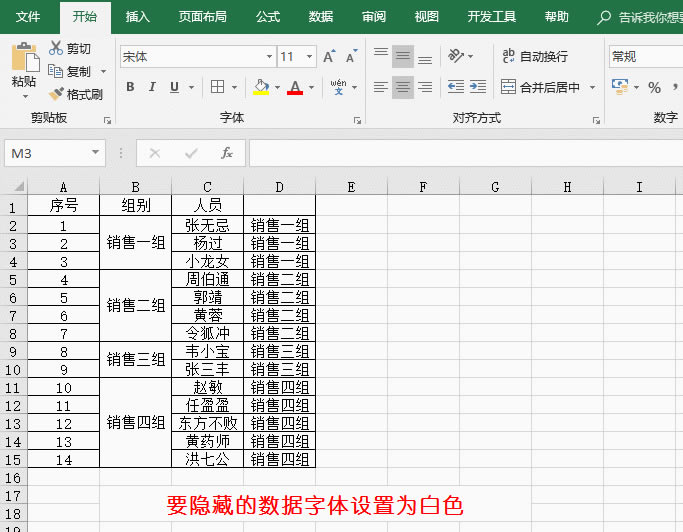Open the font group dialog launcher
This screenshot has width=683, height=532.
357,121
